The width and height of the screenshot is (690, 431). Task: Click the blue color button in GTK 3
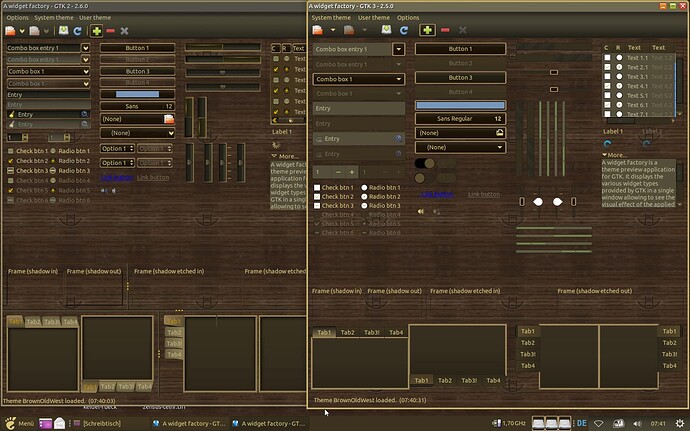coord(460,105)
